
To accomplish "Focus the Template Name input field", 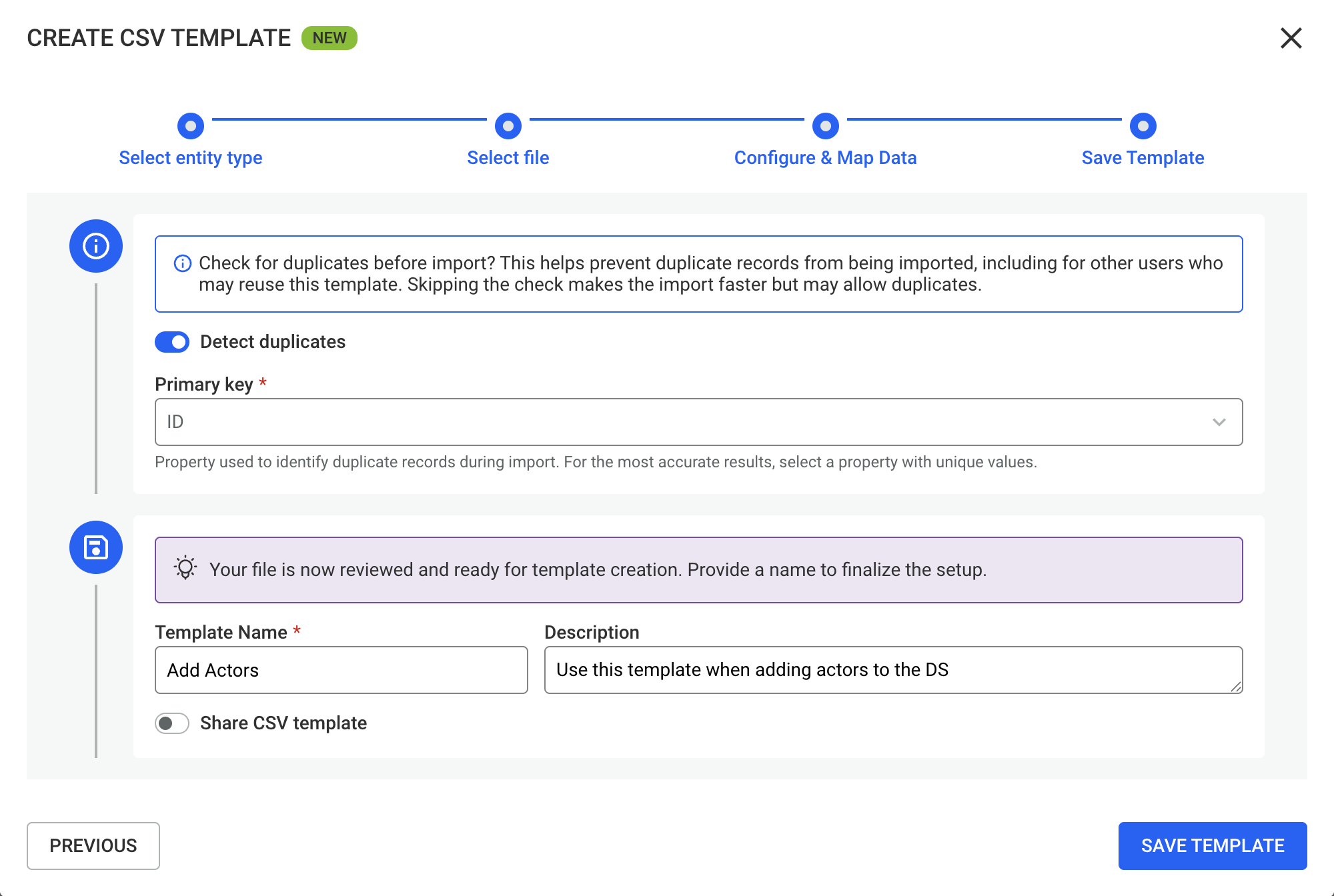I will pos(342,670).
